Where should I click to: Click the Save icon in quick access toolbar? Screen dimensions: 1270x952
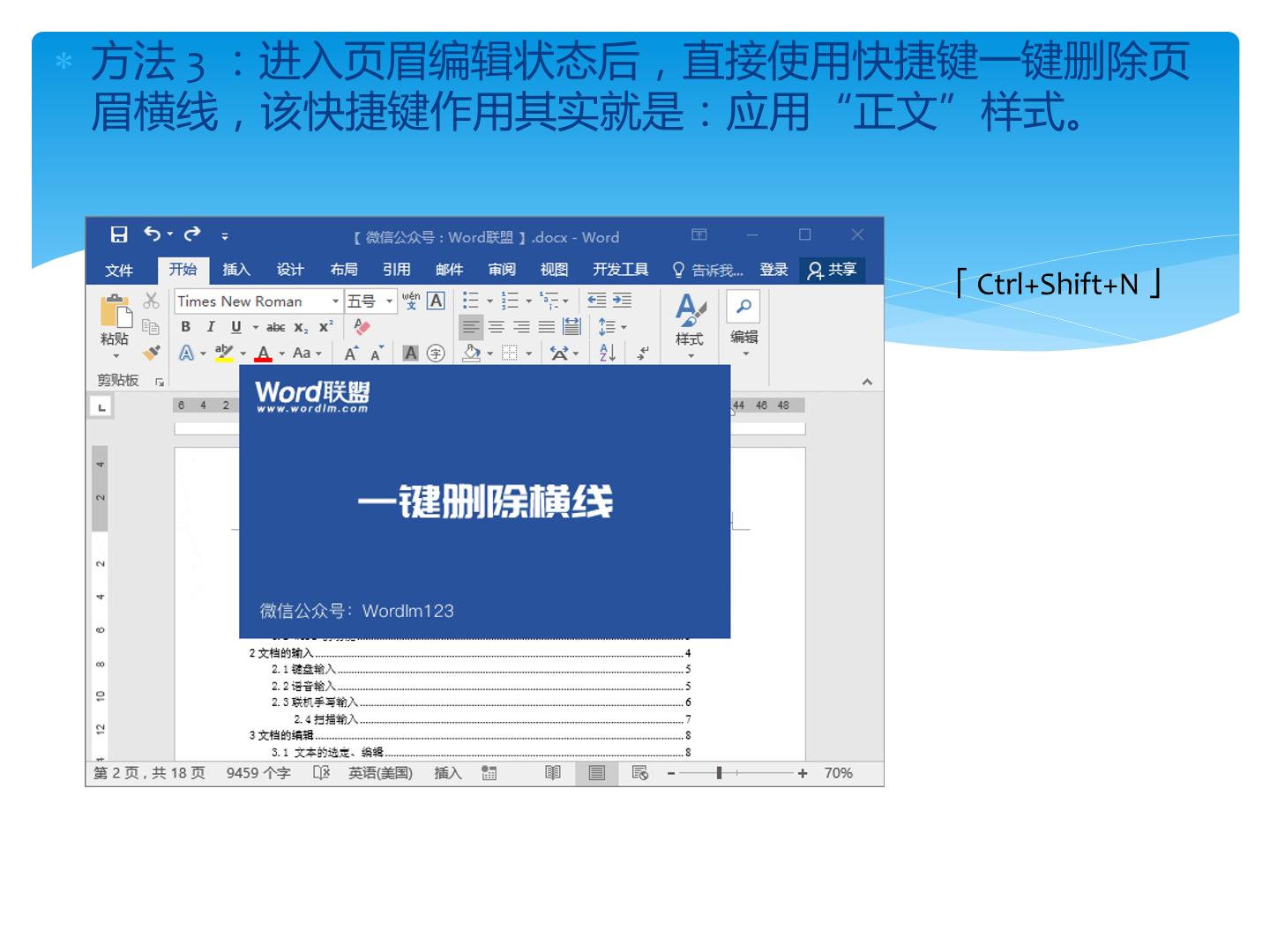[x=119, y=234]
